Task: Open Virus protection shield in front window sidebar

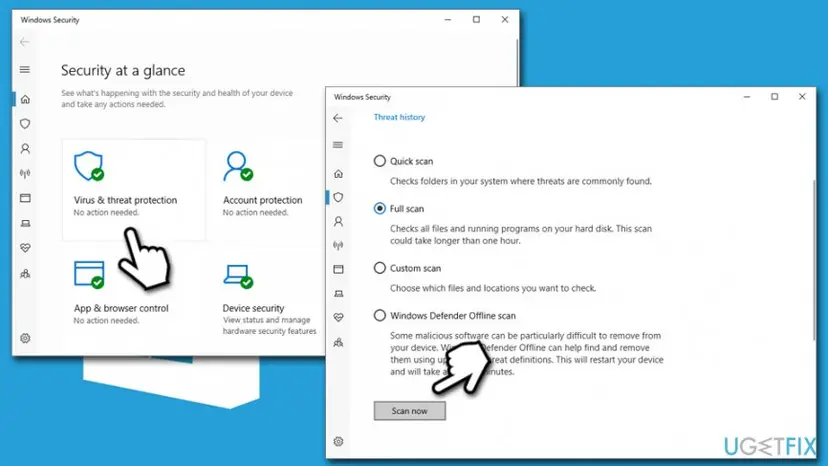Action: click(338, 198)
